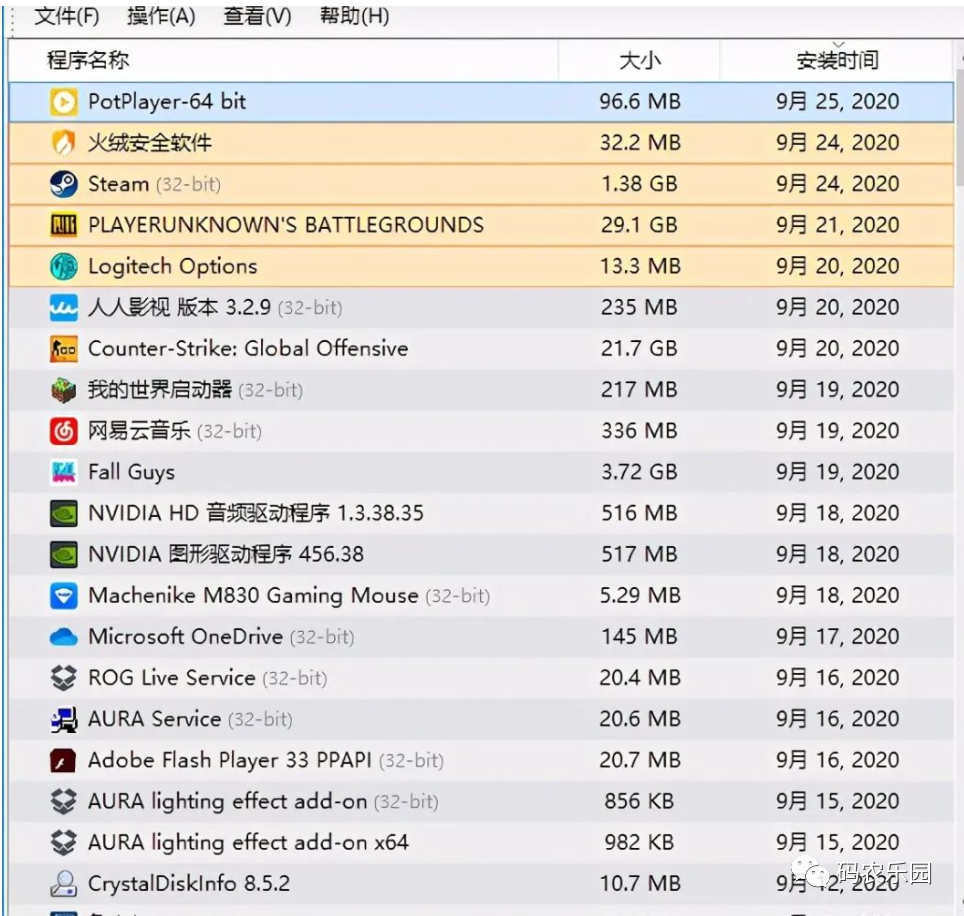Select the Steam name text

click(119, 184)
